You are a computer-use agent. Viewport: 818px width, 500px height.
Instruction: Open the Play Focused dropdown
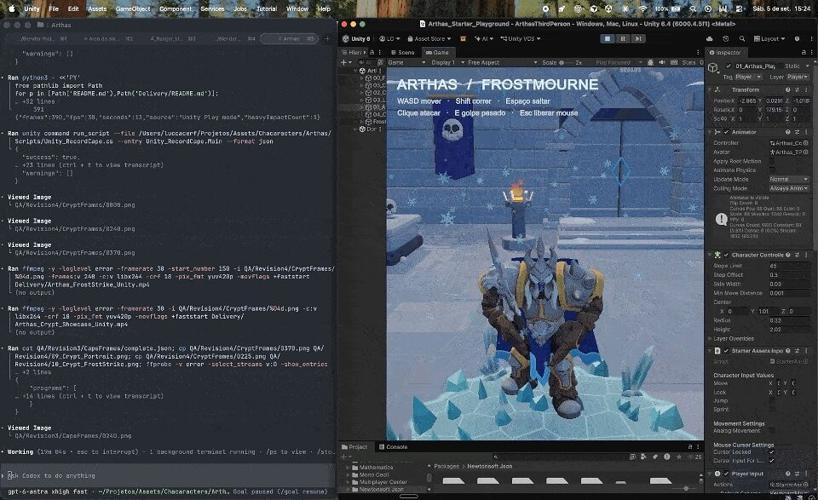tap(617, 62)
